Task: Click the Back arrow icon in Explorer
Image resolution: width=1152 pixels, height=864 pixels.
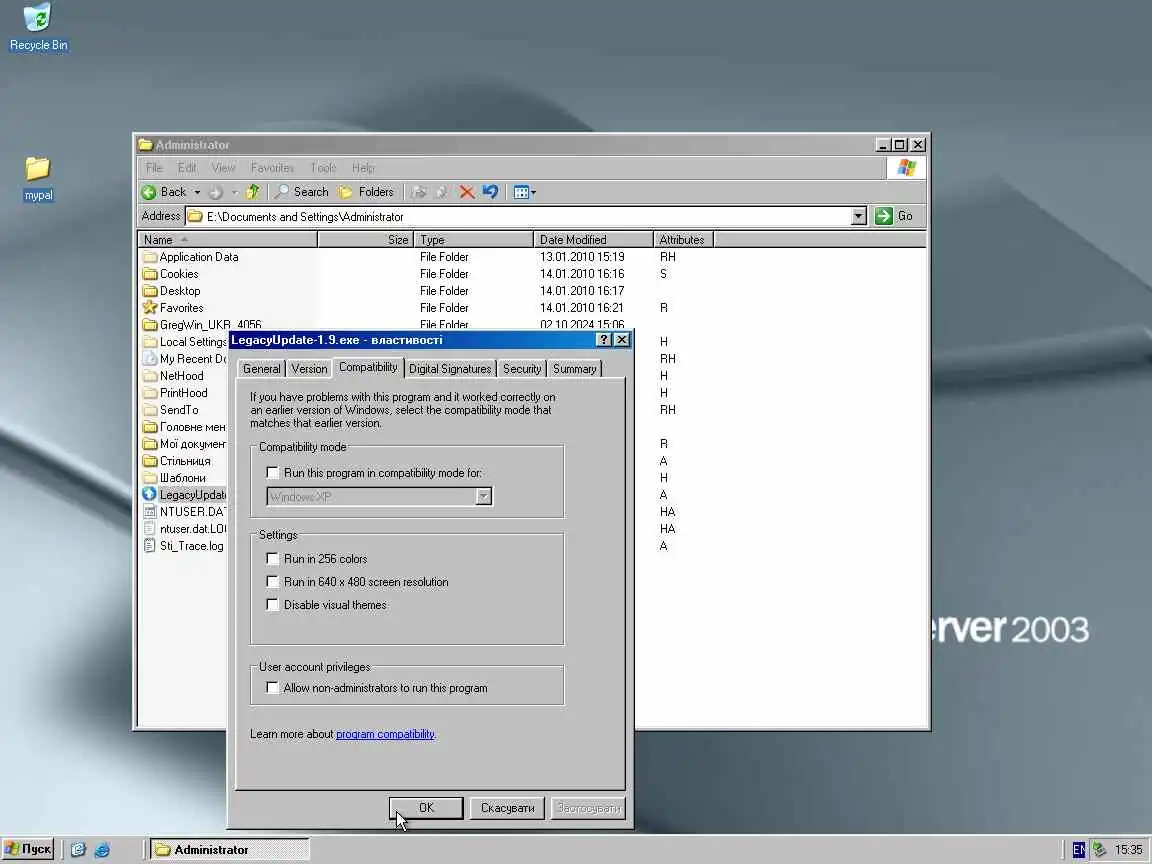Action: click(x=149, y=192)
